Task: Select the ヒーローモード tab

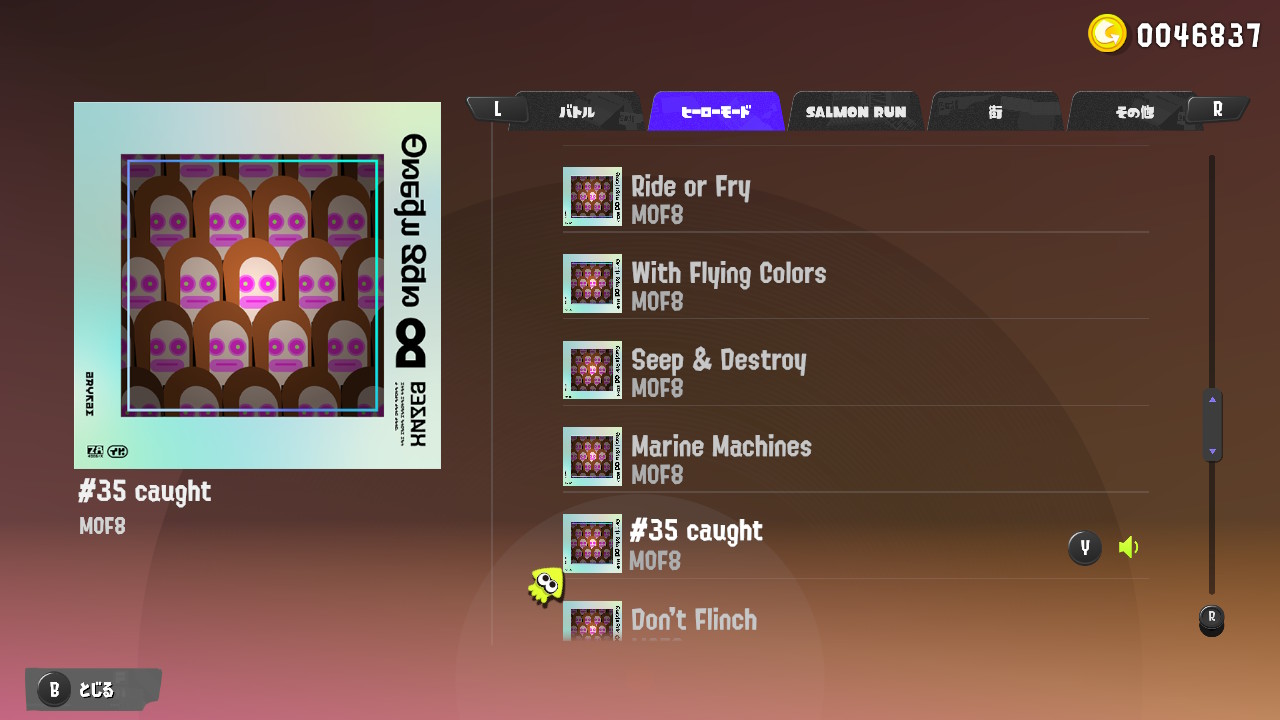Action: [716, 111]
